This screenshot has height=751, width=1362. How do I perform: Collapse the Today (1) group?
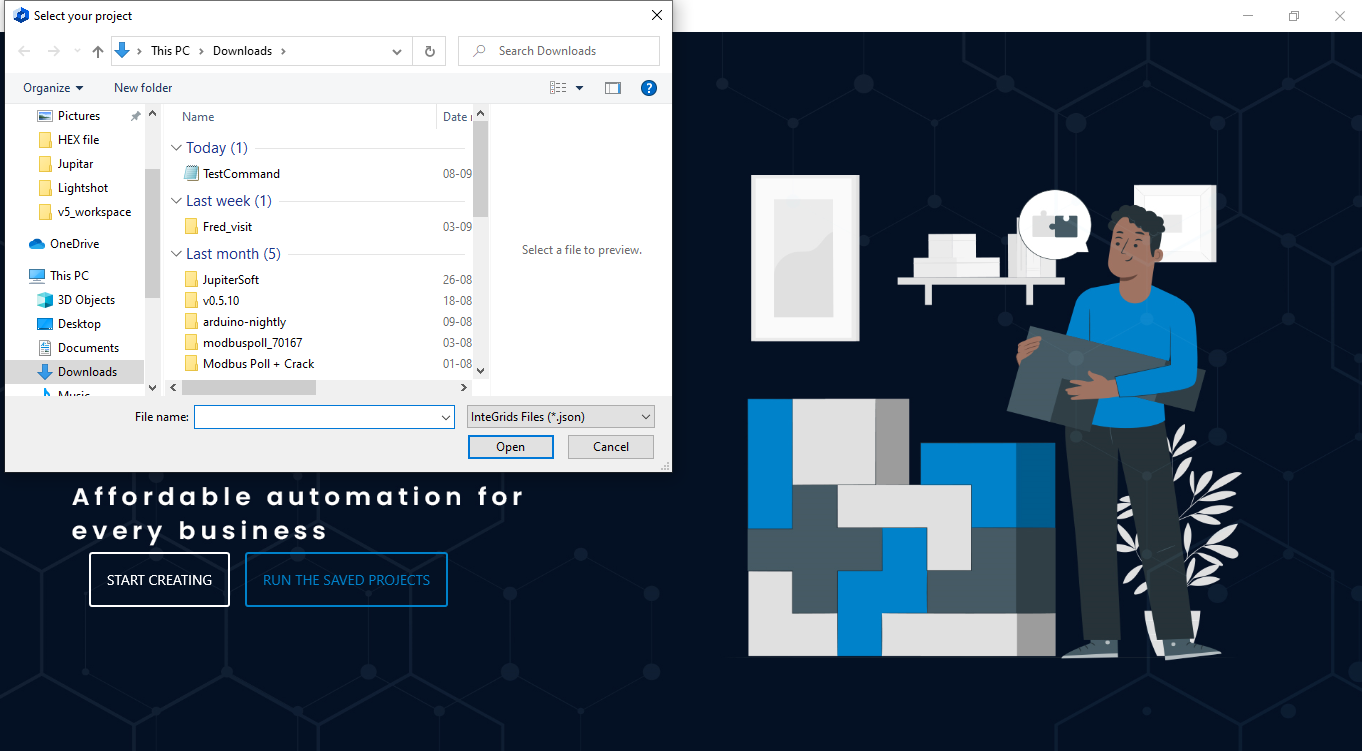coord(176,148)
